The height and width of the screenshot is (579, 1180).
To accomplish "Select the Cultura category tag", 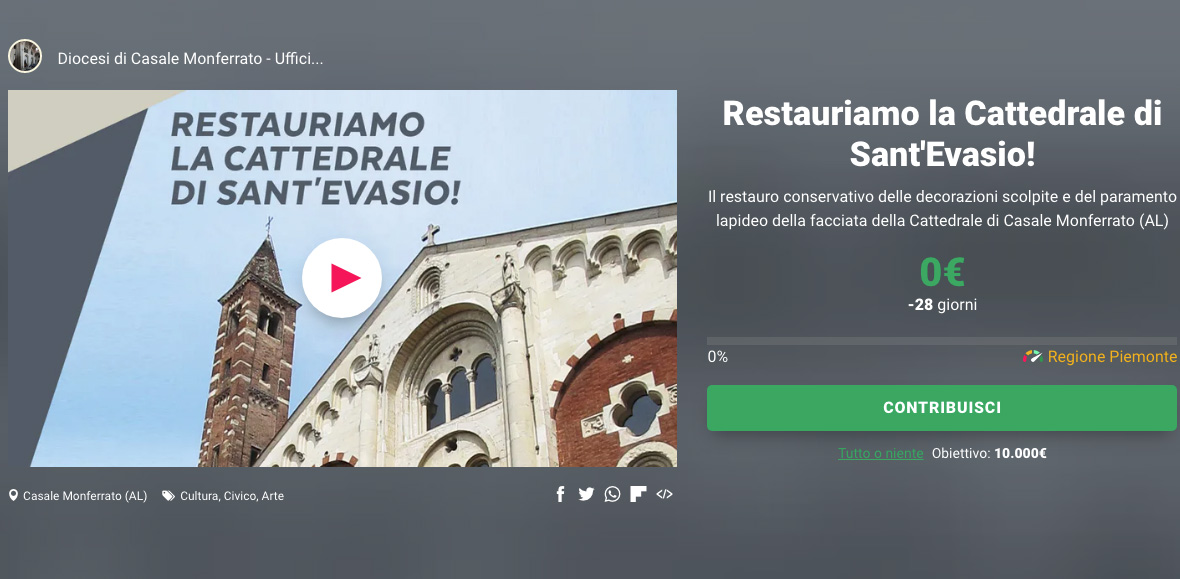I will click(199, 496).
